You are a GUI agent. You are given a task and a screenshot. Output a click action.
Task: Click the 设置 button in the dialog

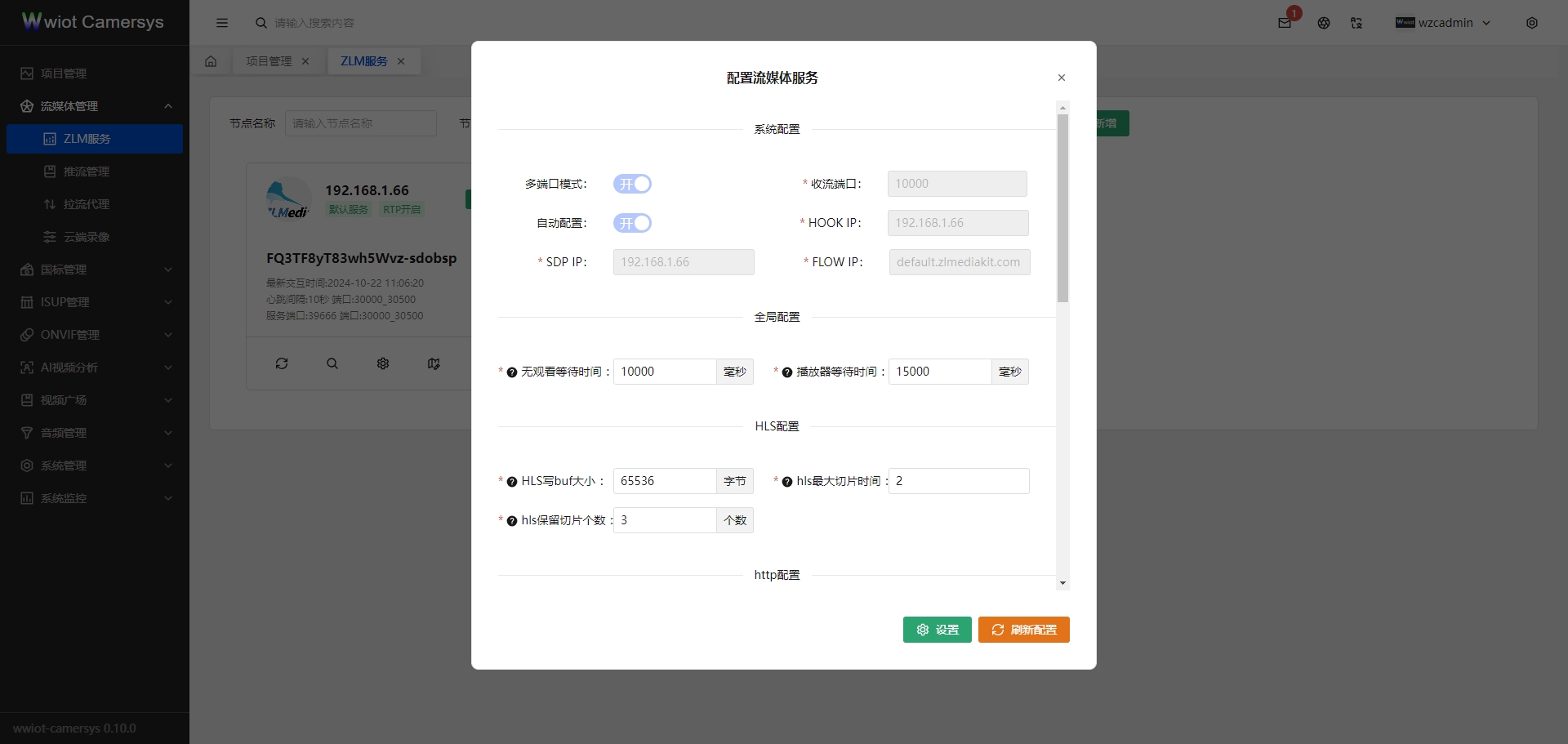(x=937, y=630)
